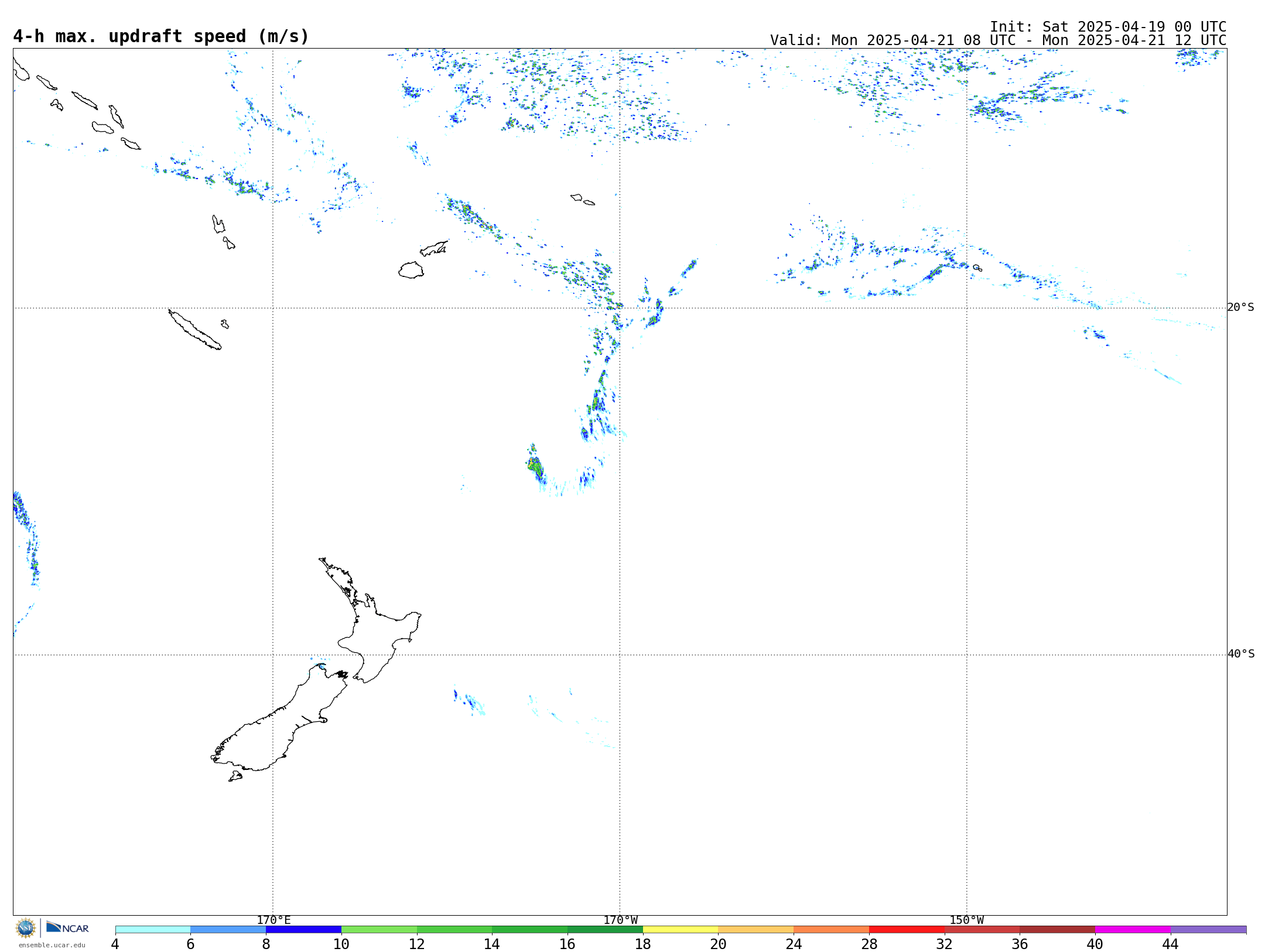Screen dimensions: 1265x952
Task: Select the light green 10–12 colorbar segment
Action: pyautogui.click(x=379, y=930)
